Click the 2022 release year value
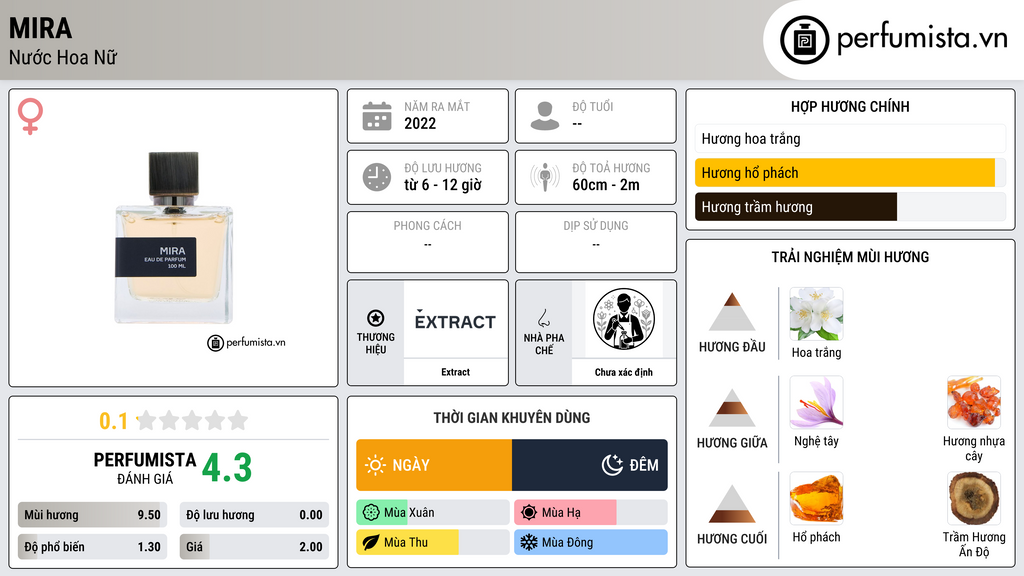Screen dimensions: 1024x576 click(420, 123)
